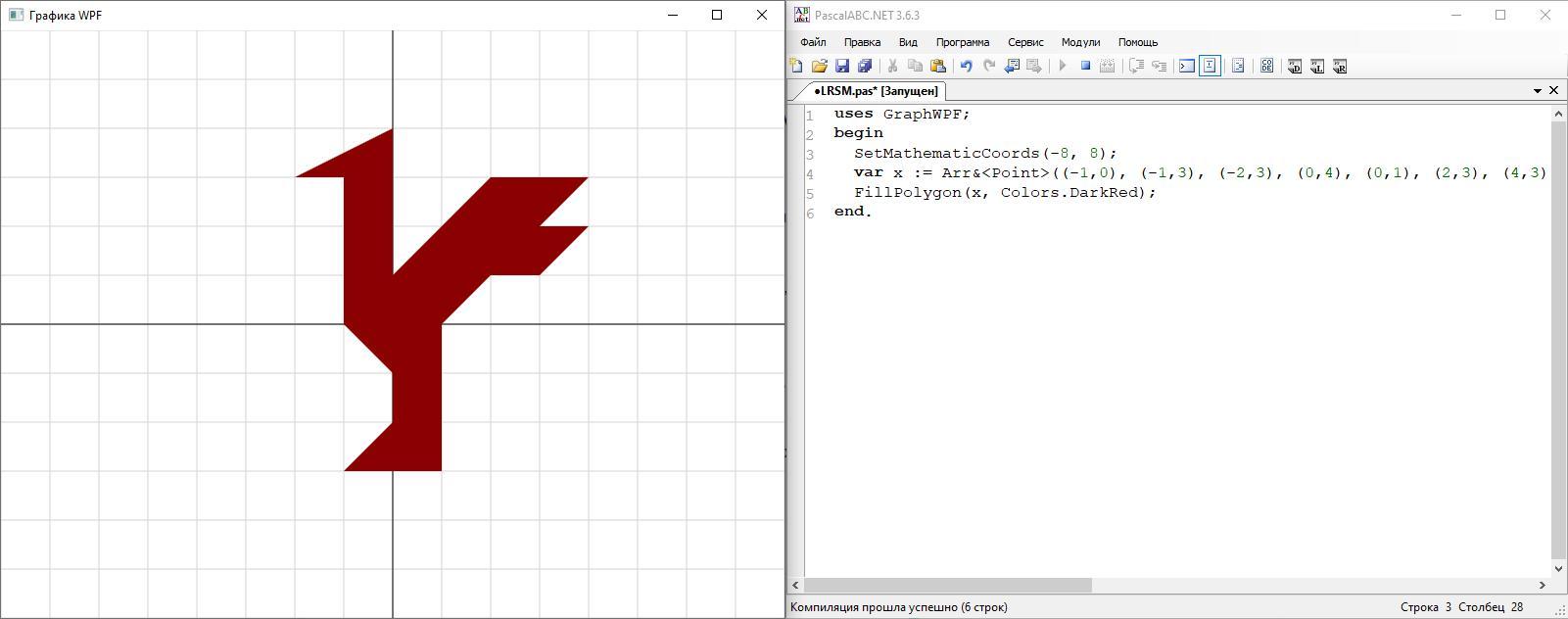The height and width of the screenshot is (619, 1568).
Task: Click the Столбец 28 status indicator
Action: (x=1491, y=607)
